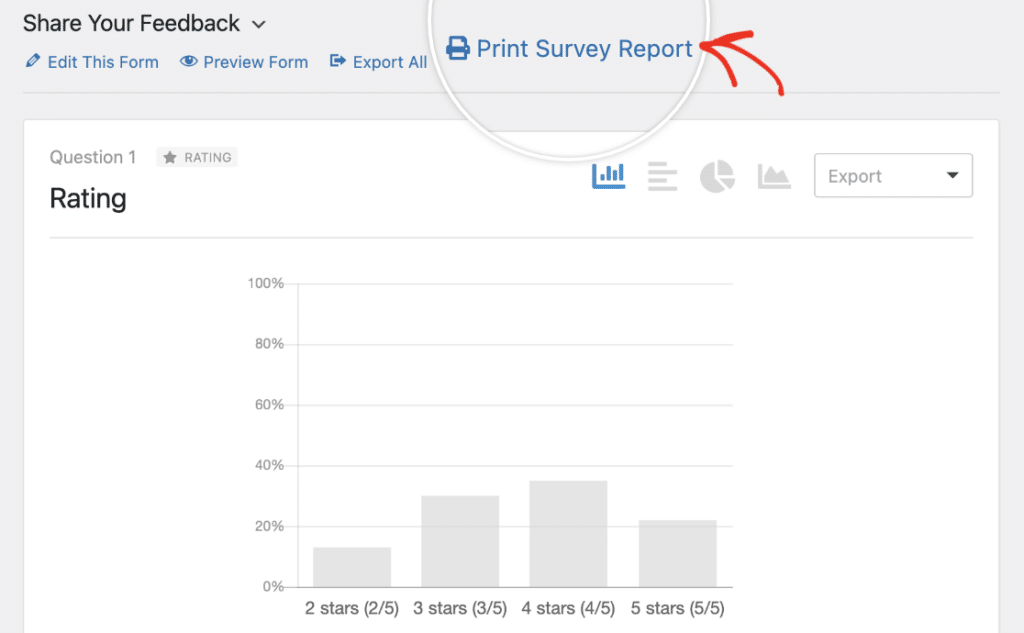Open the Export dropdown menu
The image size is (1024, 633).
point(893,175)
